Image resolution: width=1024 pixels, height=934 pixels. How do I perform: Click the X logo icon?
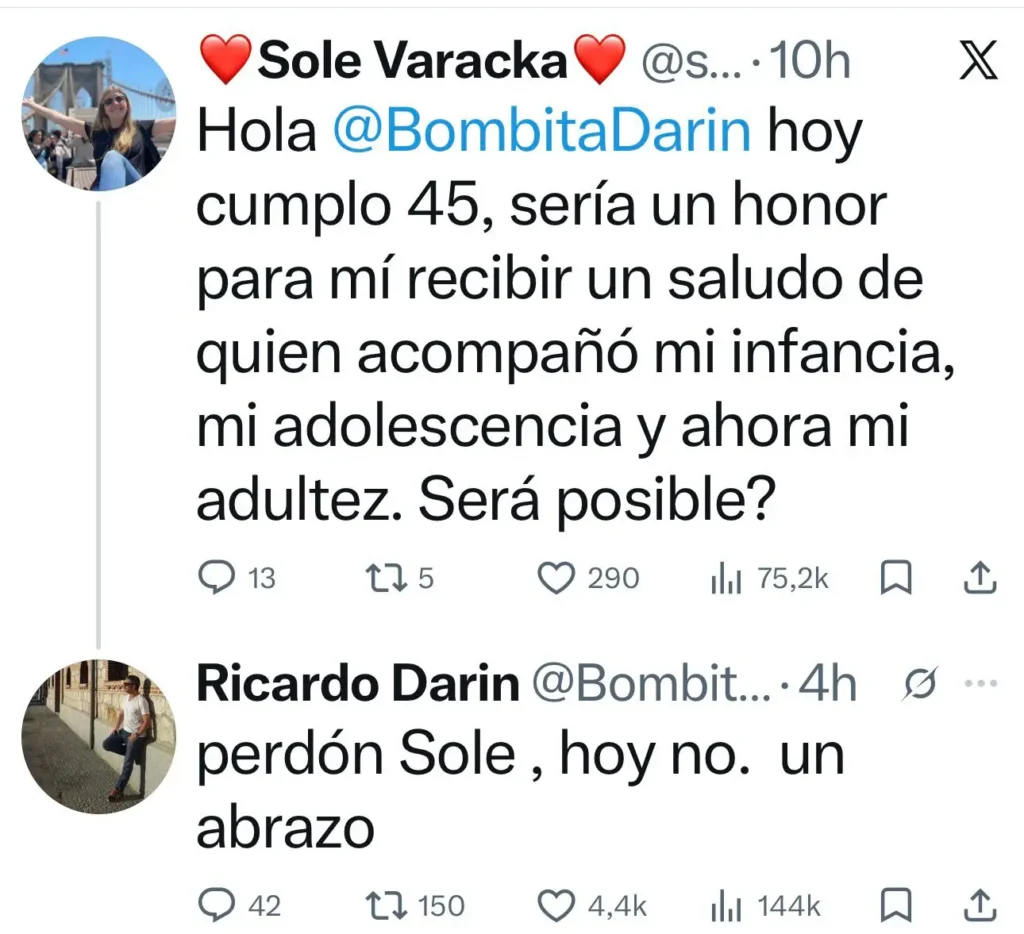pos(977,62)
